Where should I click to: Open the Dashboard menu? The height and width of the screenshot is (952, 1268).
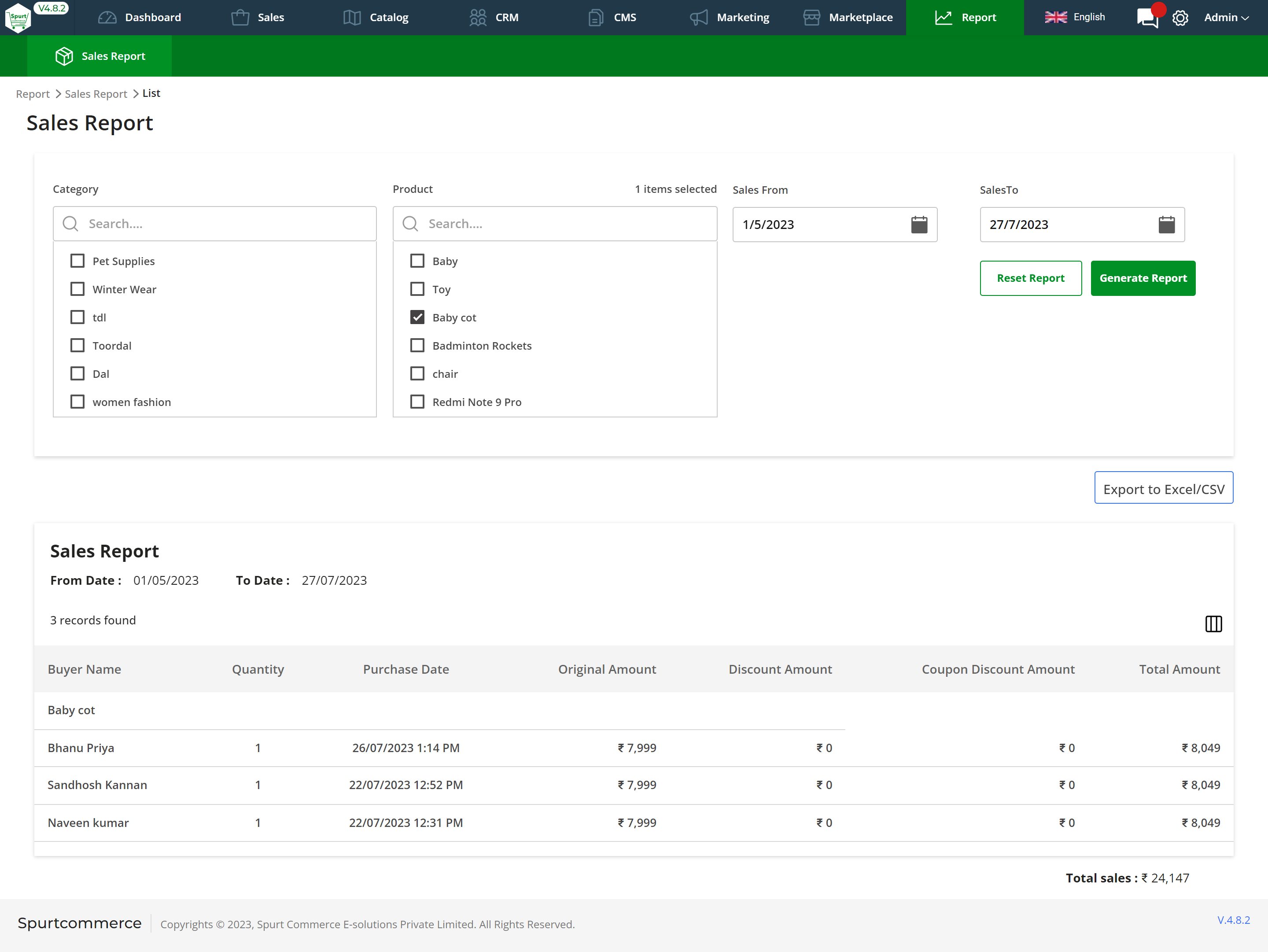(139, 18)
